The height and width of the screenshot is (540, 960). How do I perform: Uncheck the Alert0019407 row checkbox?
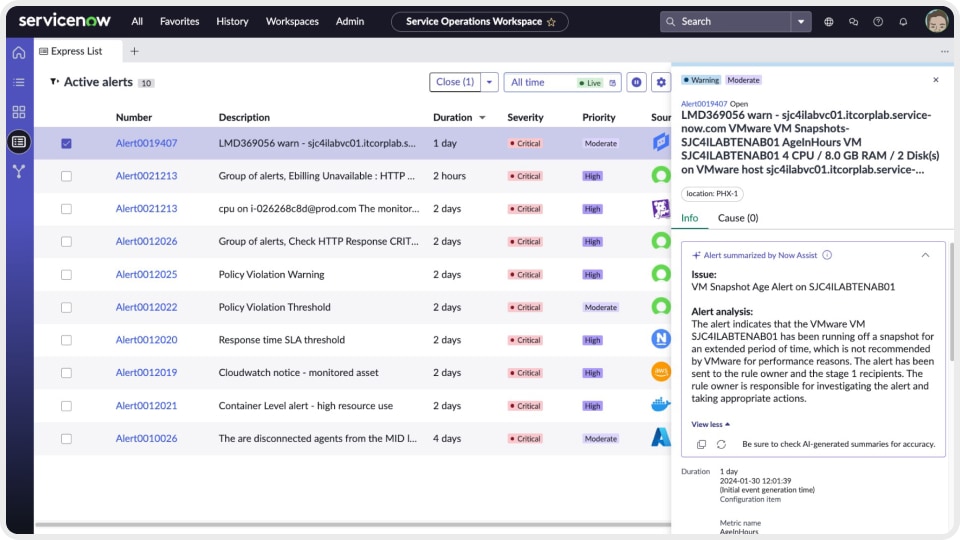click(66, 143)
